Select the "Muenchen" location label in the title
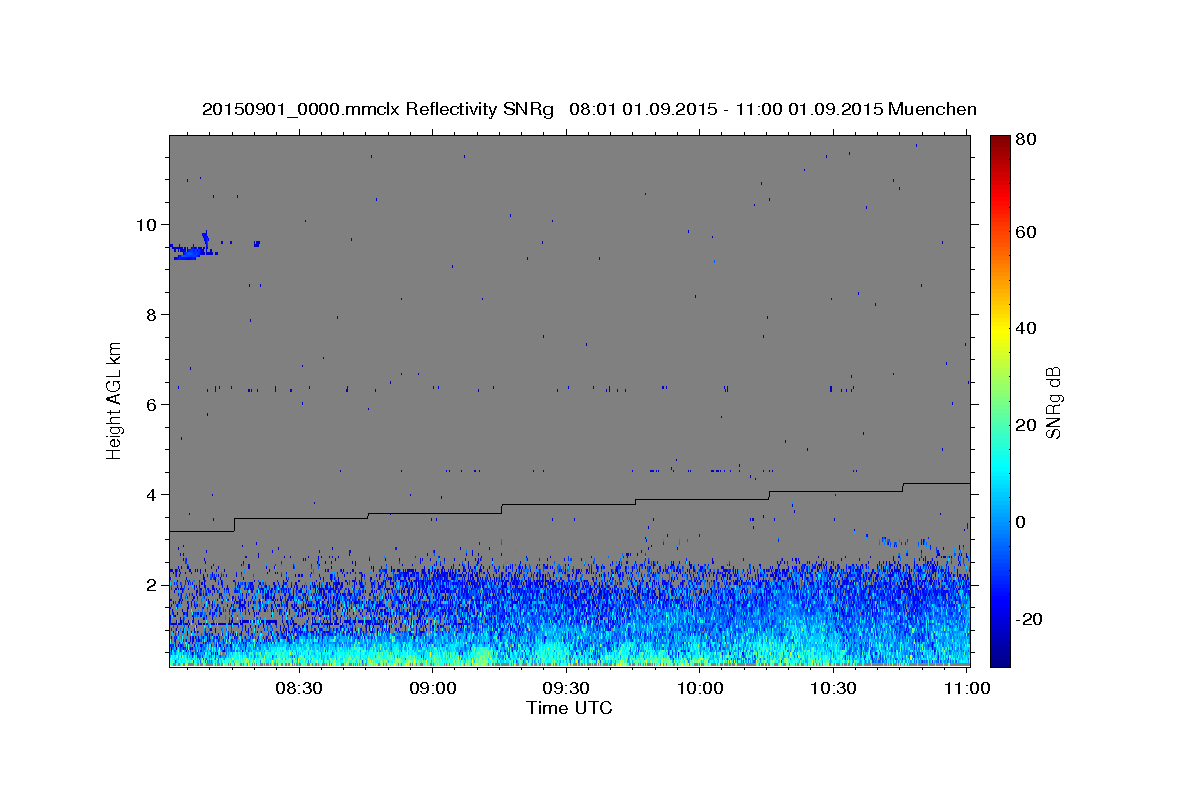The image size is (1200, 800). [x=932, y=109]
